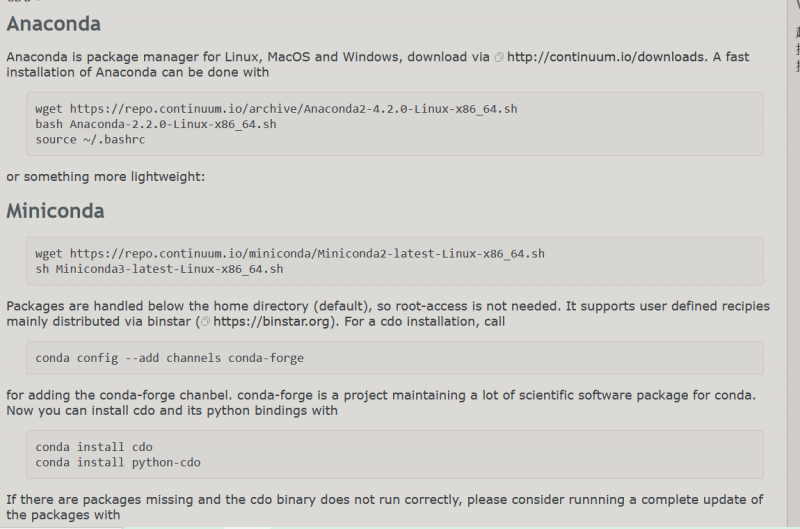Image resolution: width=800 pixels, height=529 pixels.
Task: Click the Miniconda section heading
Action: (55, 211)
